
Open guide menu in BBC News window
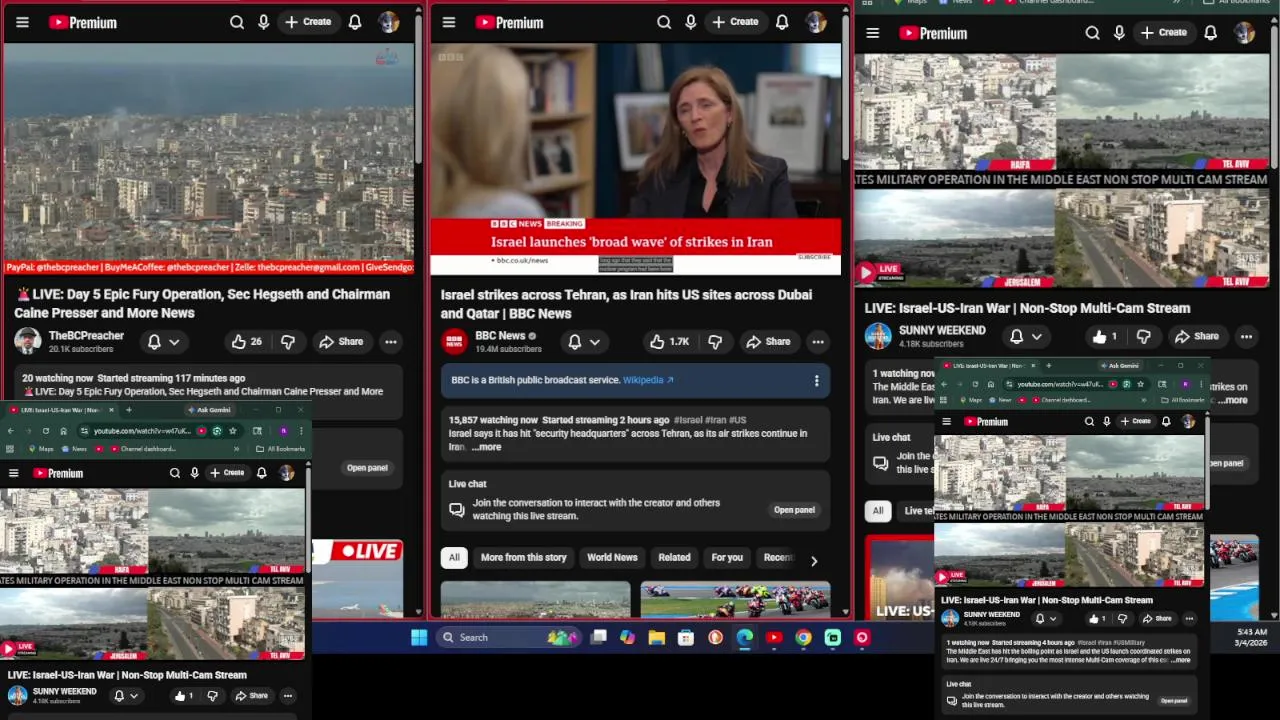(x=449, y=22)
